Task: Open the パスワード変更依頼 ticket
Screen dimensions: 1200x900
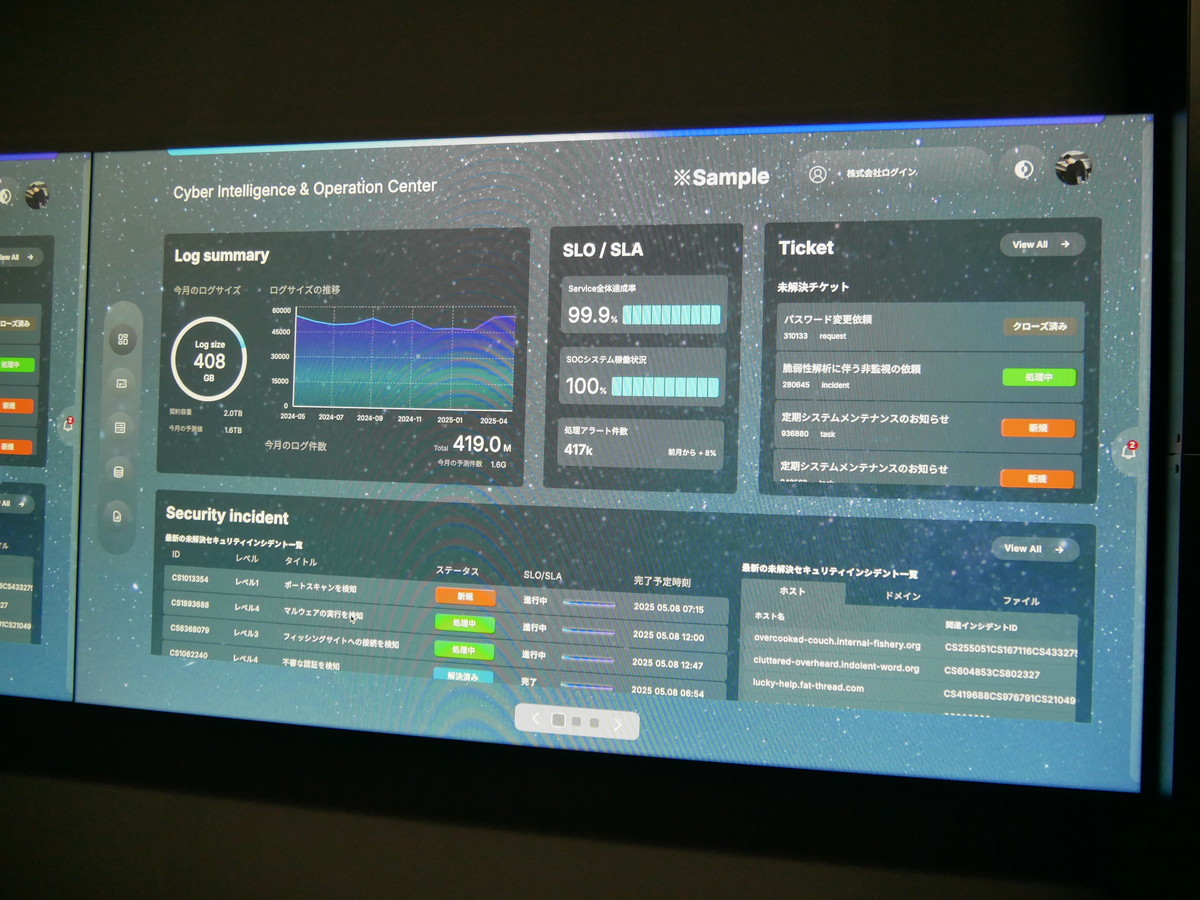Action: pos(930,326)
